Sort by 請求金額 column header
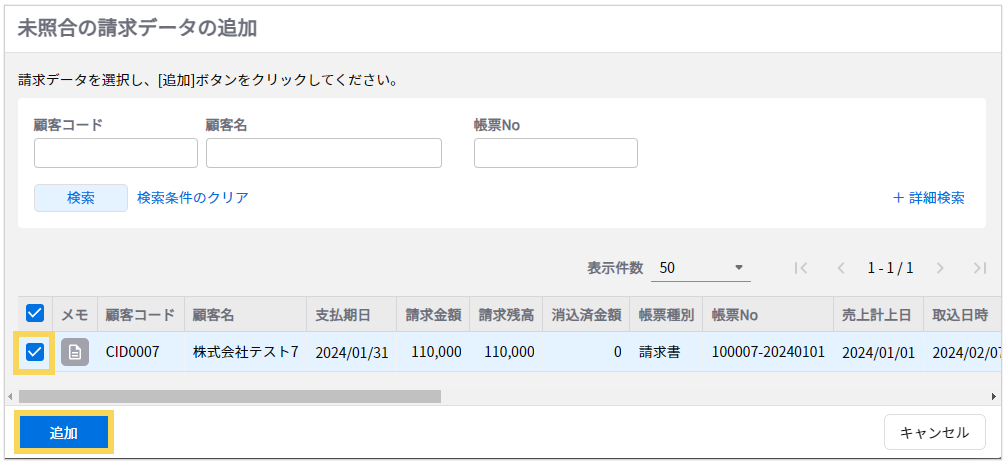This screenshot has height=466, width=1008. 433,315
